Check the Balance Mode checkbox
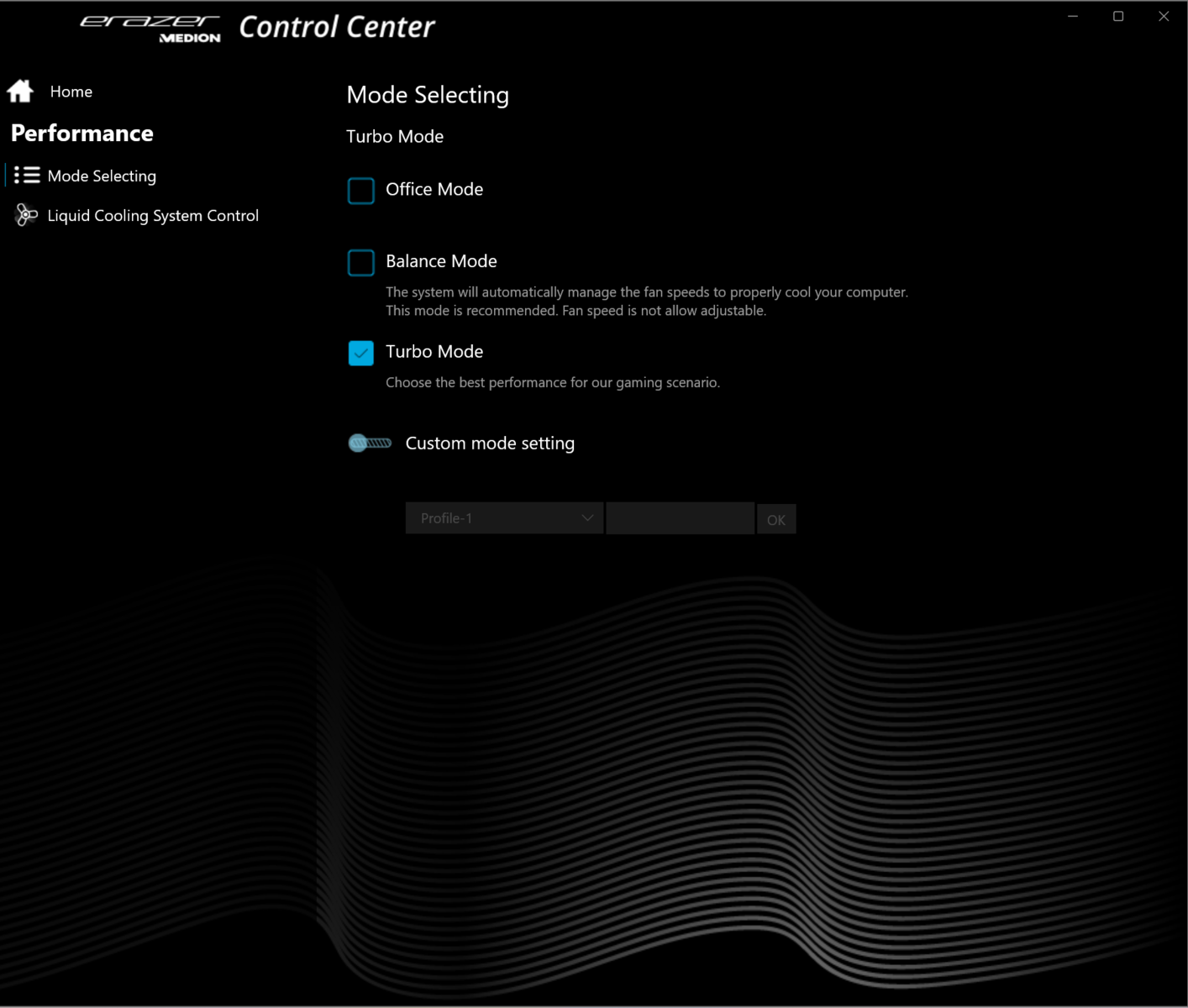This screenshot has width=1188, height=1008. pyautogui.click(x=361, y=262)
